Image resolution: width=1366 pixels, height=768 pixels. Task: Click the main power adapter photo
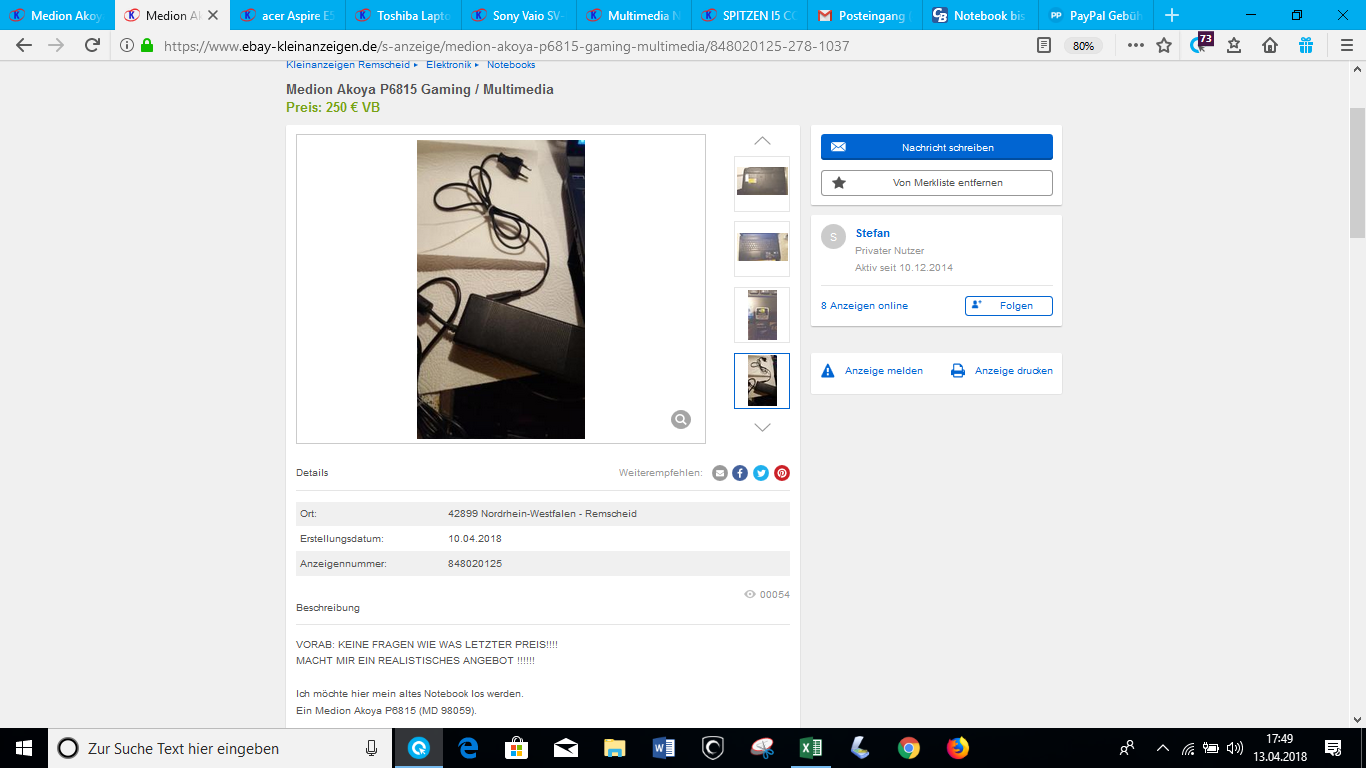(501, 289)
